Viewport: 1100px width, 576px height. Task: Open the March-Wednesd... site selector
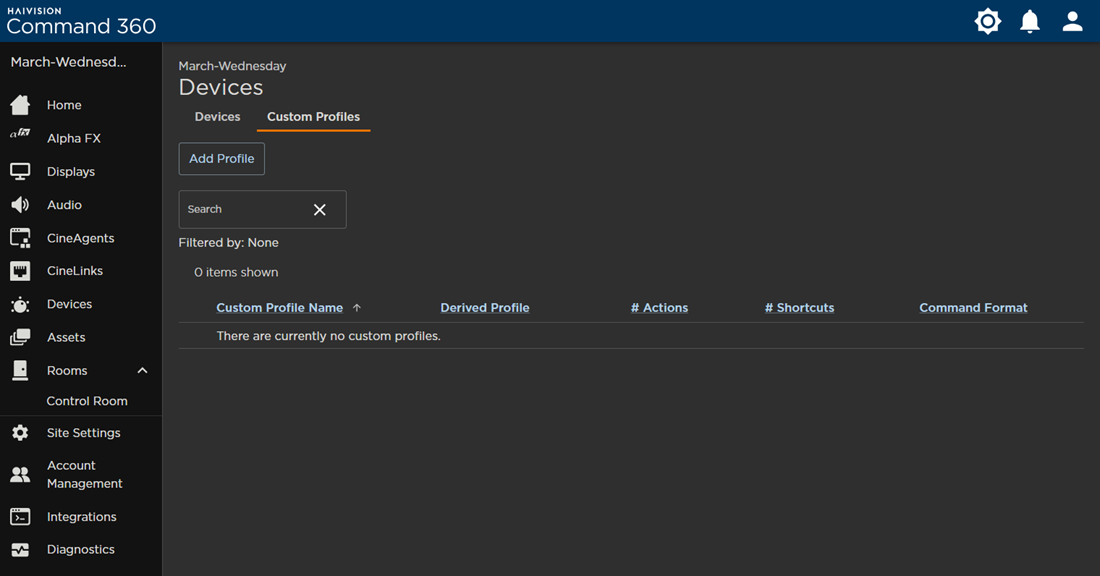(69, 62)
